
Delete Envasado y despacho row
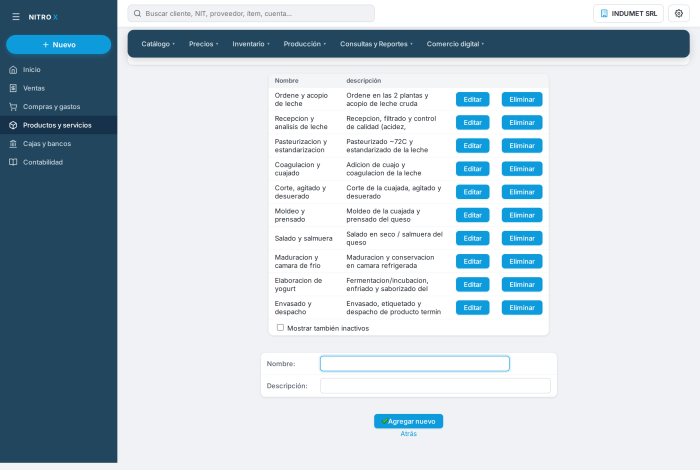[x=522, y=308]
